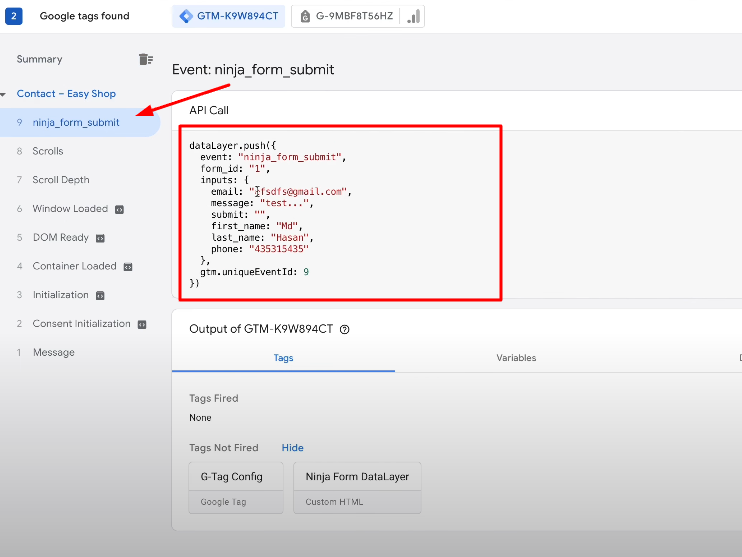
Task: Collapse the Contact – Easy Shop group
Action: (x=3, y=94)
